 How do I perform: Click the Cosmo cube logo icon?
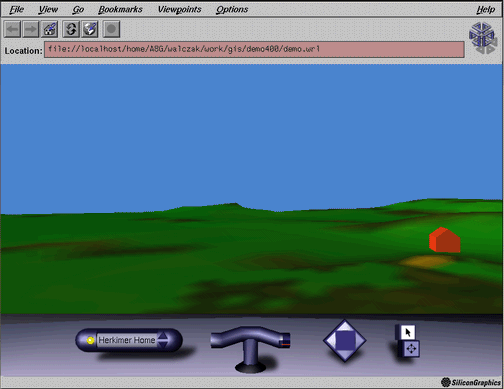pos(482,38)
